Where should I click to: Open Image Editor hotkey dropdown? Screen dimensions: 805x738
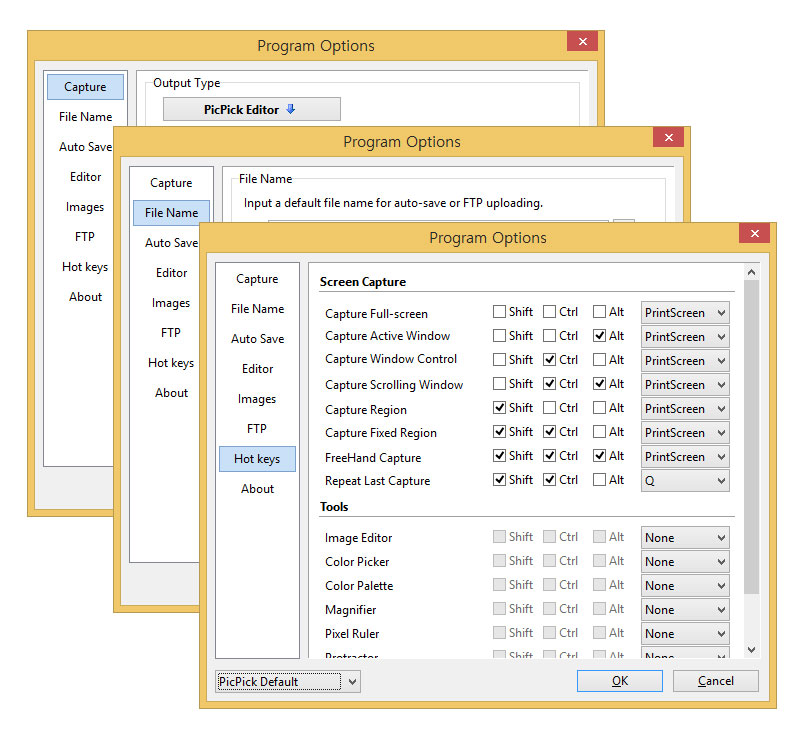point(685,538)
